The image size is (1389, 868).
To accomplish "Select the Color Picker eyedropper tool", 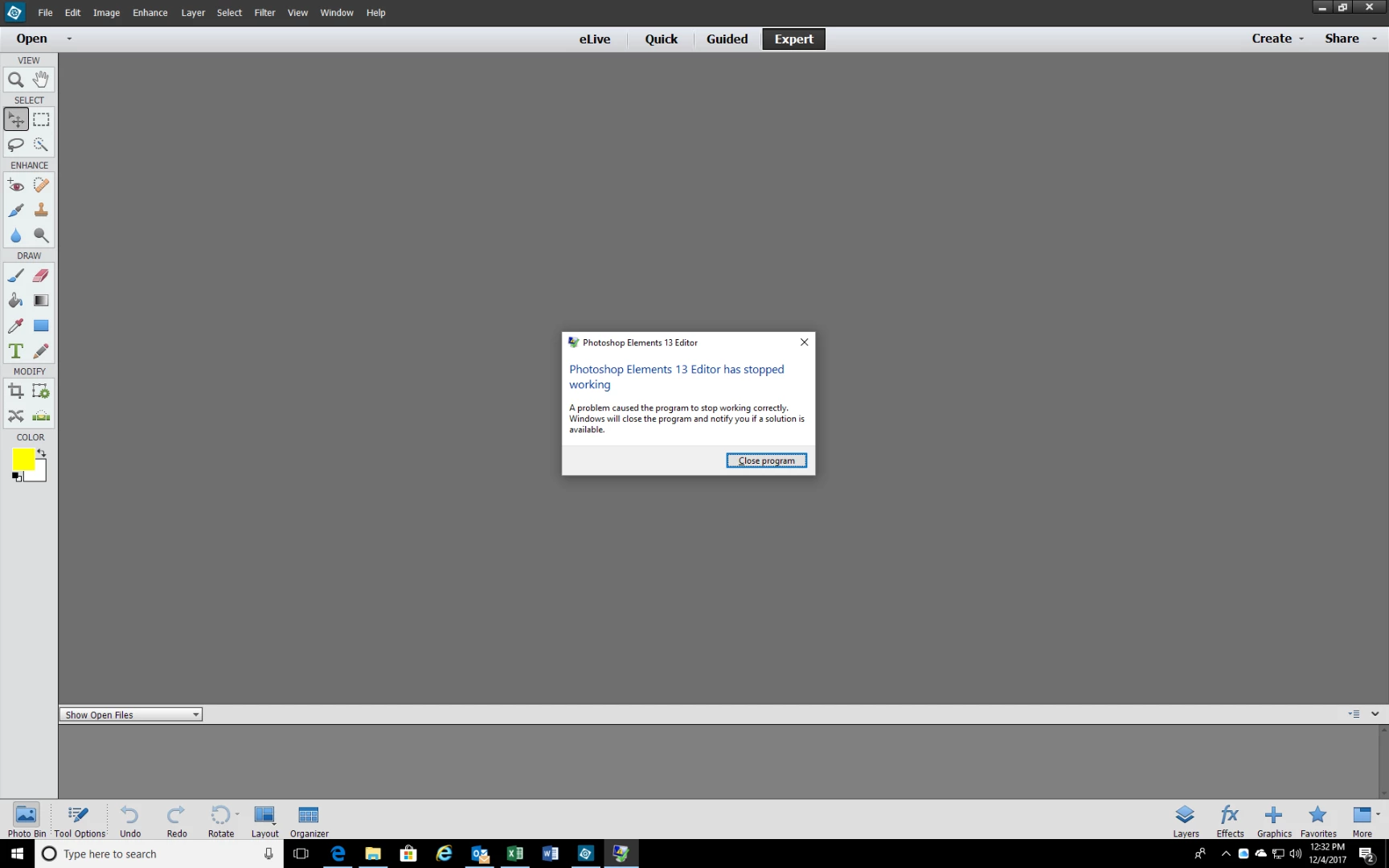I will click(x=15, y=325).
